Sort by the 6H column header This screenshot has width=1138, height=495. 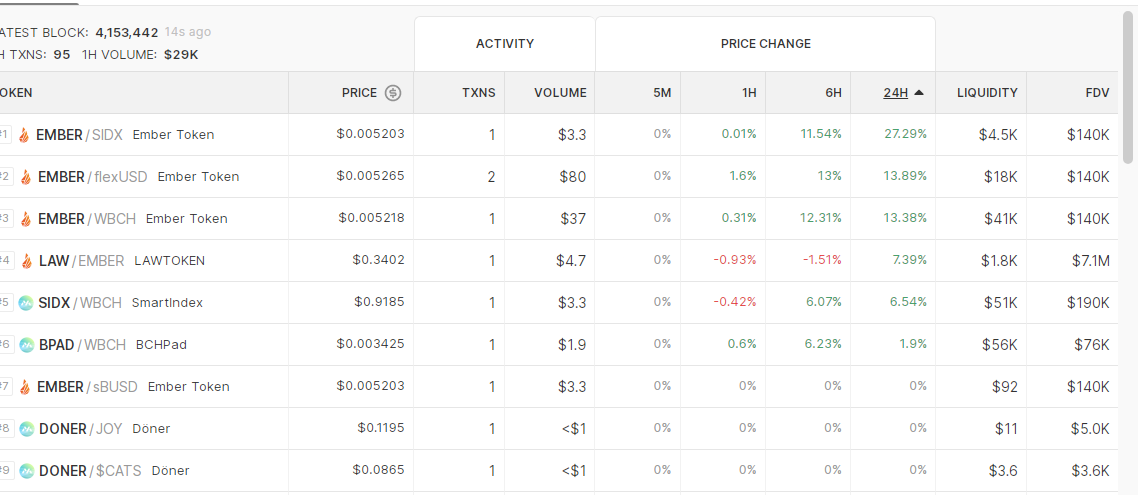click(x=833, y=93)
